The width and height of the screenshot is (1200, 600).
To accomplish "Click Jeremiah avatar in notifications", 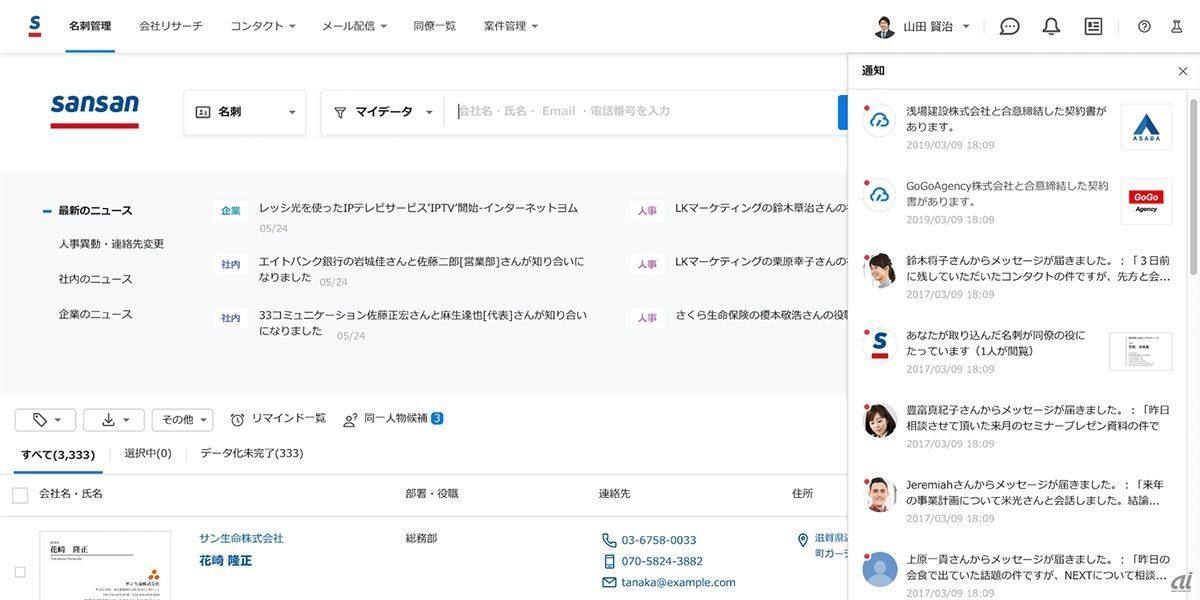I will [x=879, y=494].
